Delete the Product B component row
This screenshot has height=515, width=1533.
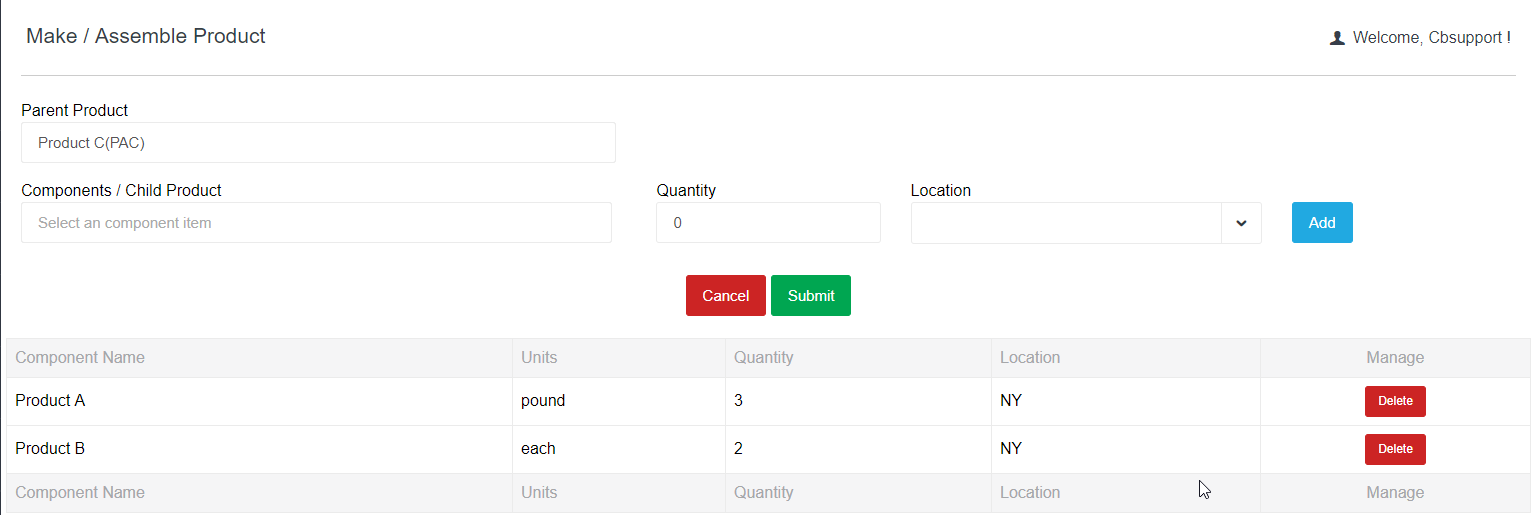click(x=1395, y=449)
